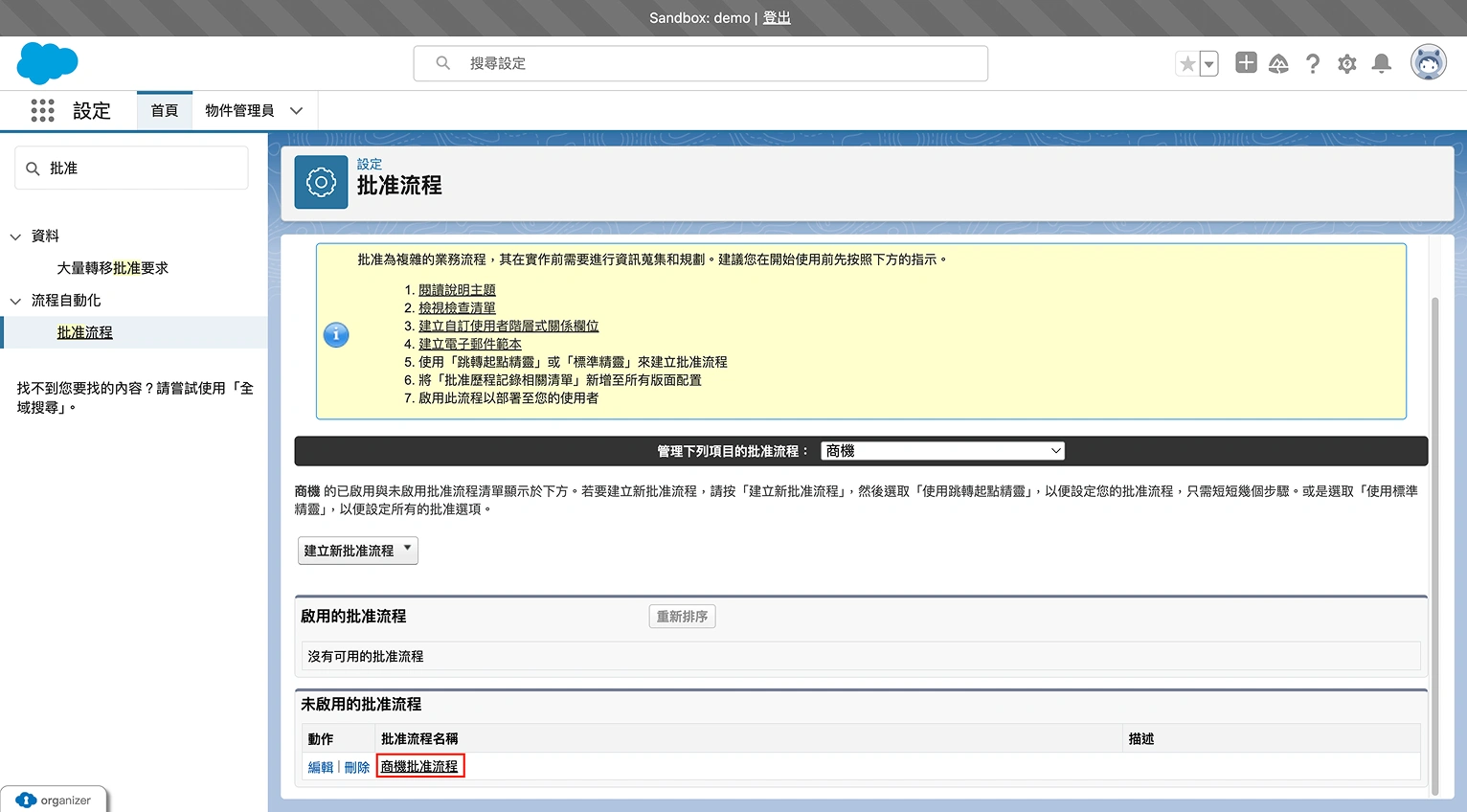Screen dimensions: 1467x812
Task: Open the 商機 object selection dropdown
Action: (x=942, y=451)
